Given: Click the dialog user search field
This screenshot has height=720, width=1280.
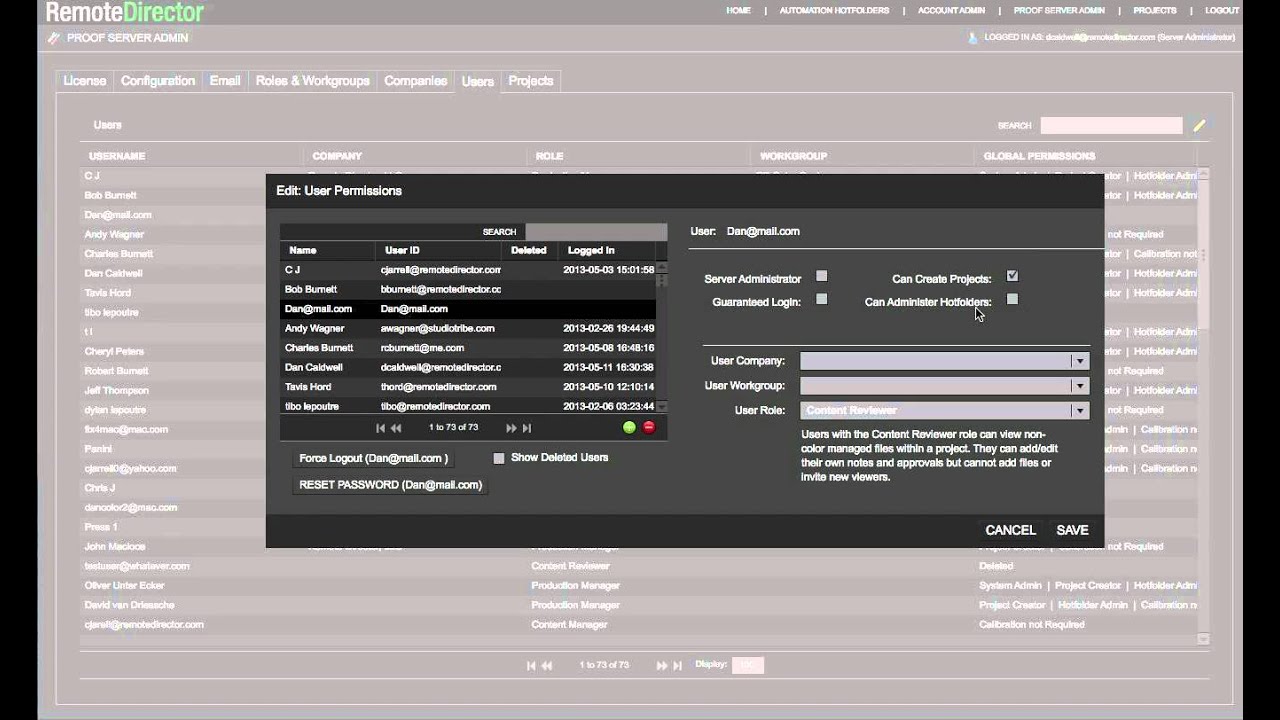Looking at the screenshot, I should coord(596,231).
